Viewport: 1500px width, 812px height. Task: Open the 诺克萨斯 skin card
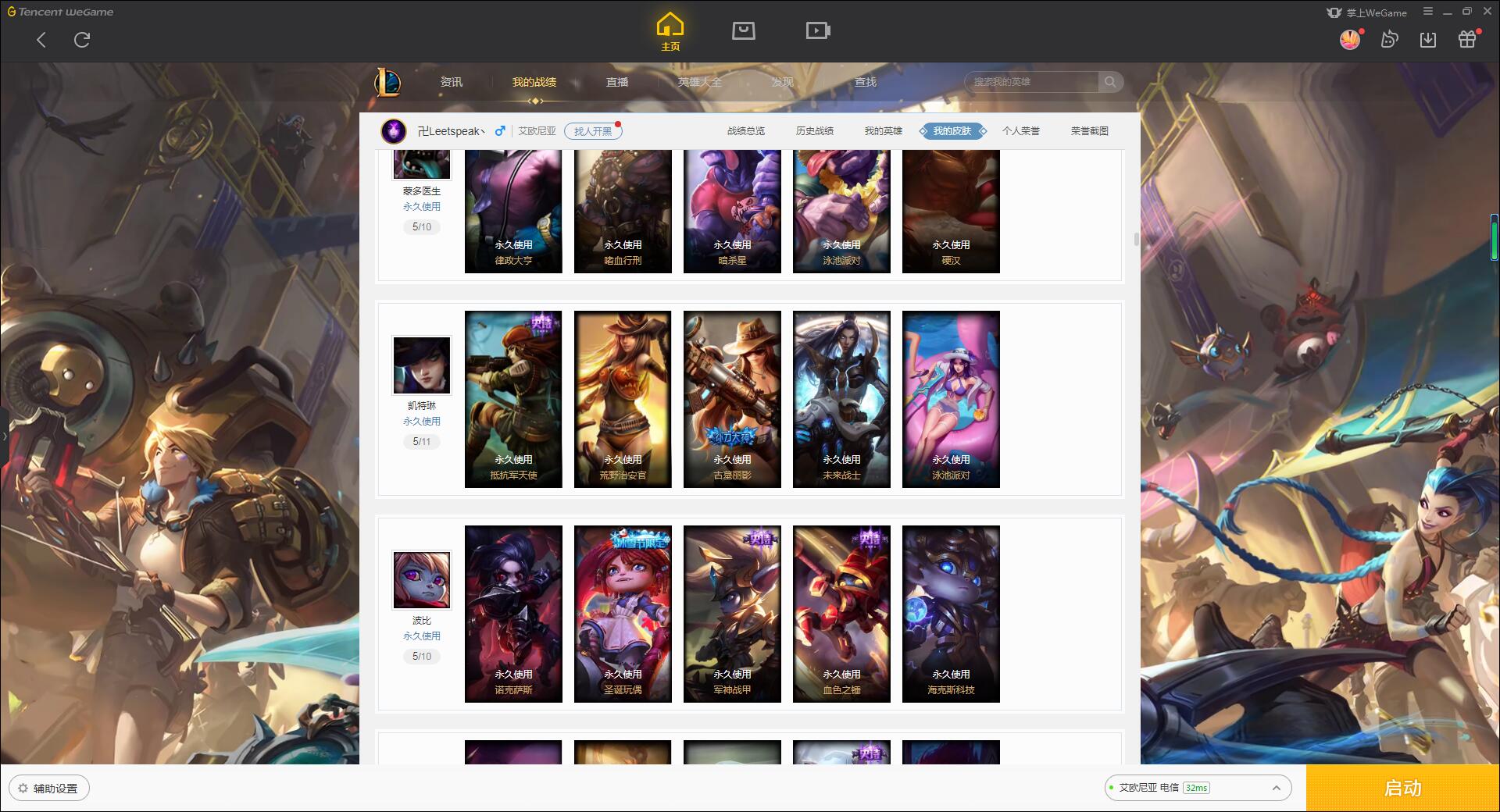pyautogui.click(x=513, y=614)
